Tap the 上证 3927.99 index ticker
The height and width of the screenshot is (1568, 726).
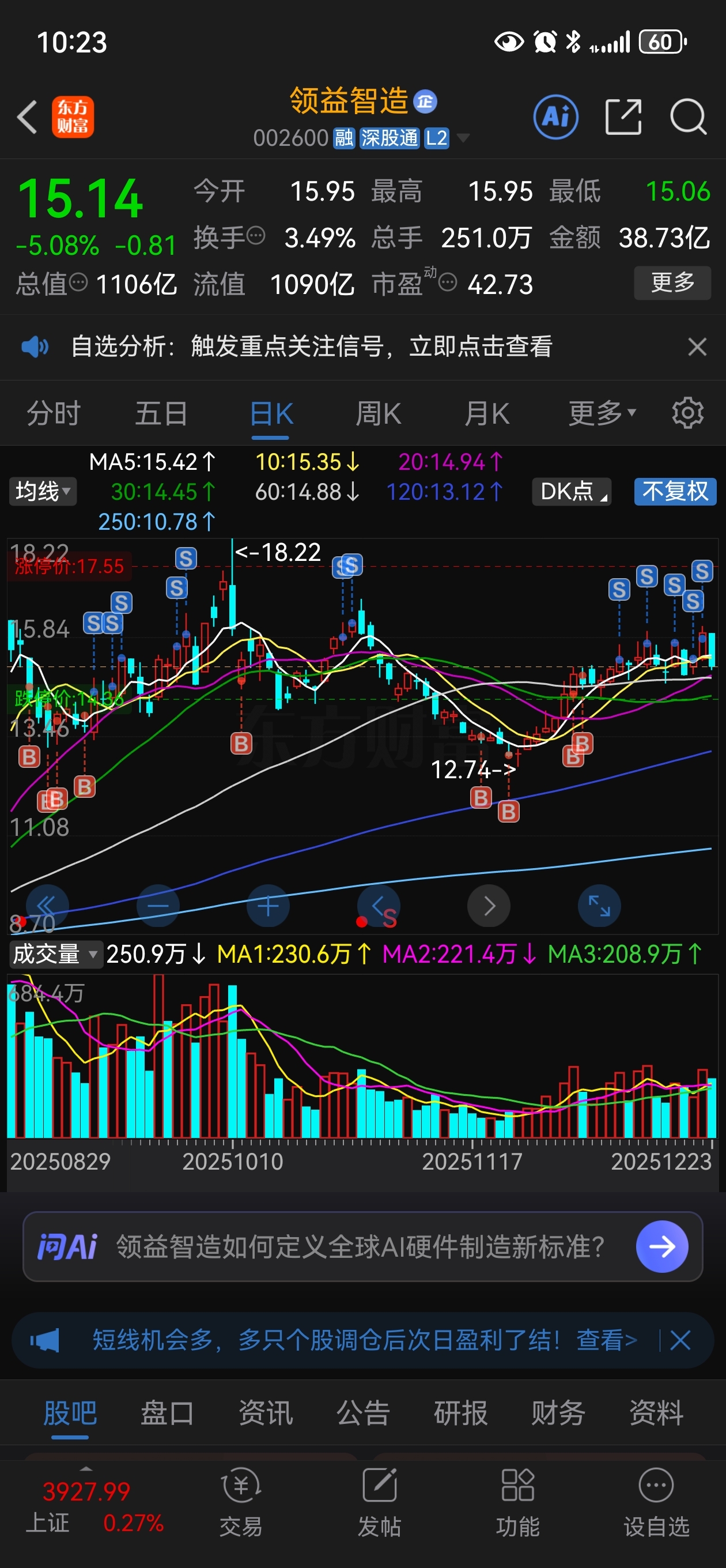94,1507
